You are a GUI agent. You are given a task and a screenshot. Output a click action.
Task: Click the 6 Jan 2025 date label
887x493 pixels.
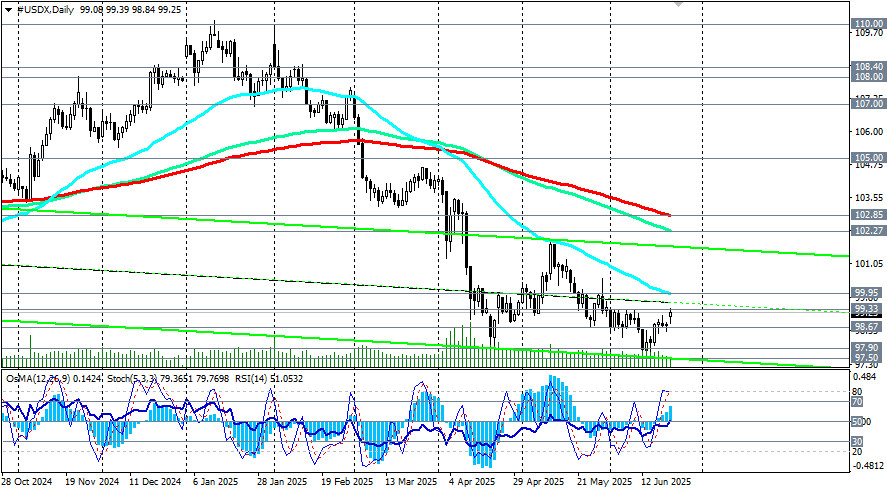tap(216, 482)
